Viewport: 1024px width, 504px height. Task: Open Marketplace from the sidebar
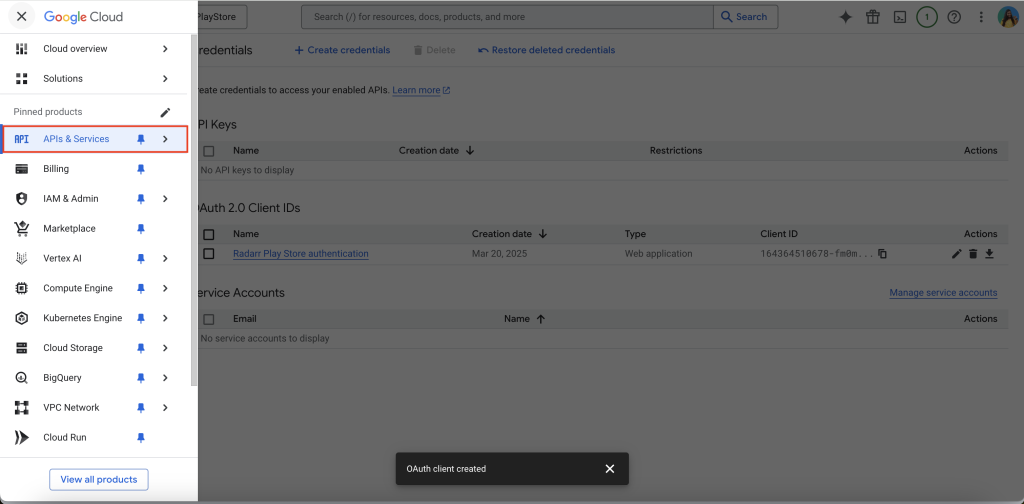[x=69, y=229]
